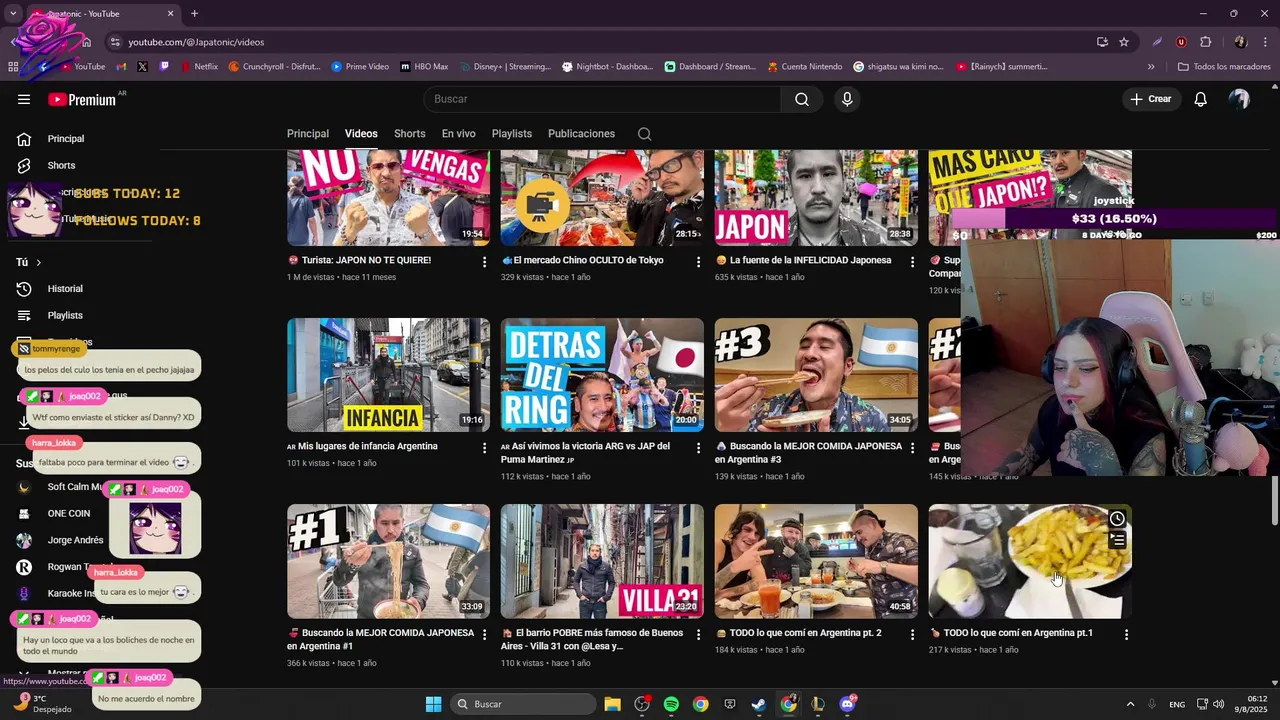Add pt.1 video to Watch Later
The width and height of the screenshot is (1280, 720).
click(1117, 518)
